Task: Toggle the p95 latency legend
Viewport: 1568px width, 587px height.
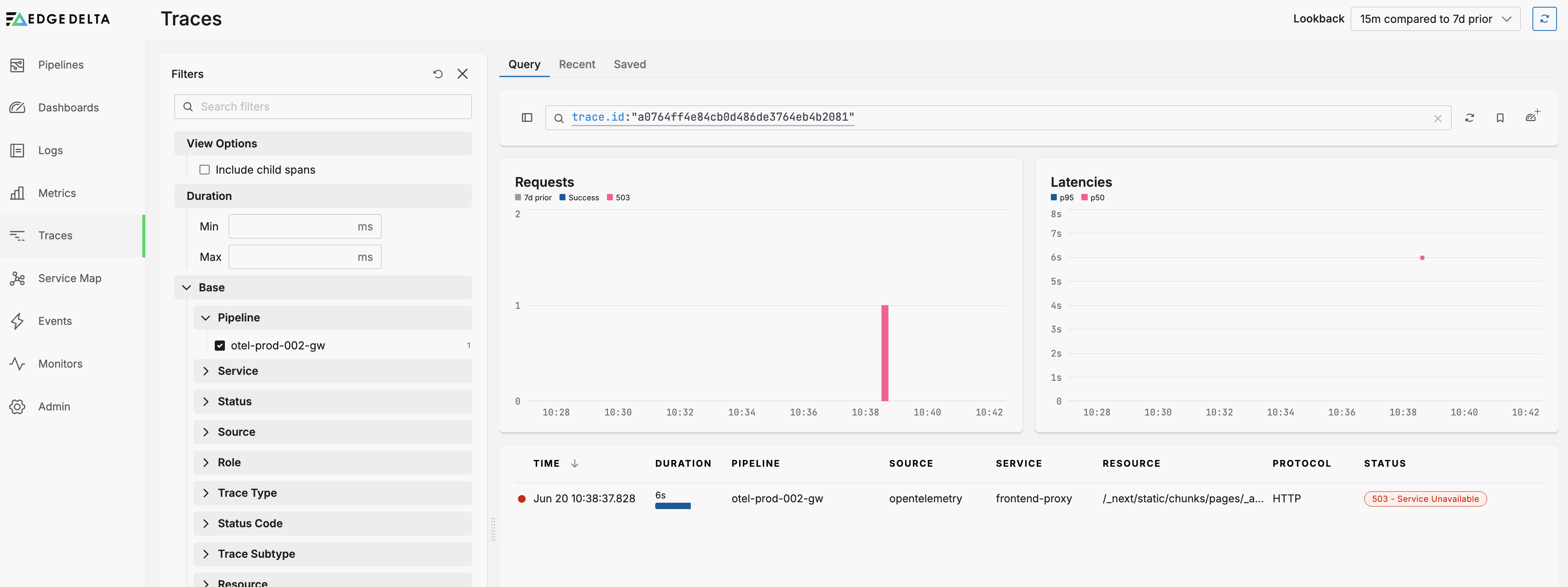Action: point(1062,197)
